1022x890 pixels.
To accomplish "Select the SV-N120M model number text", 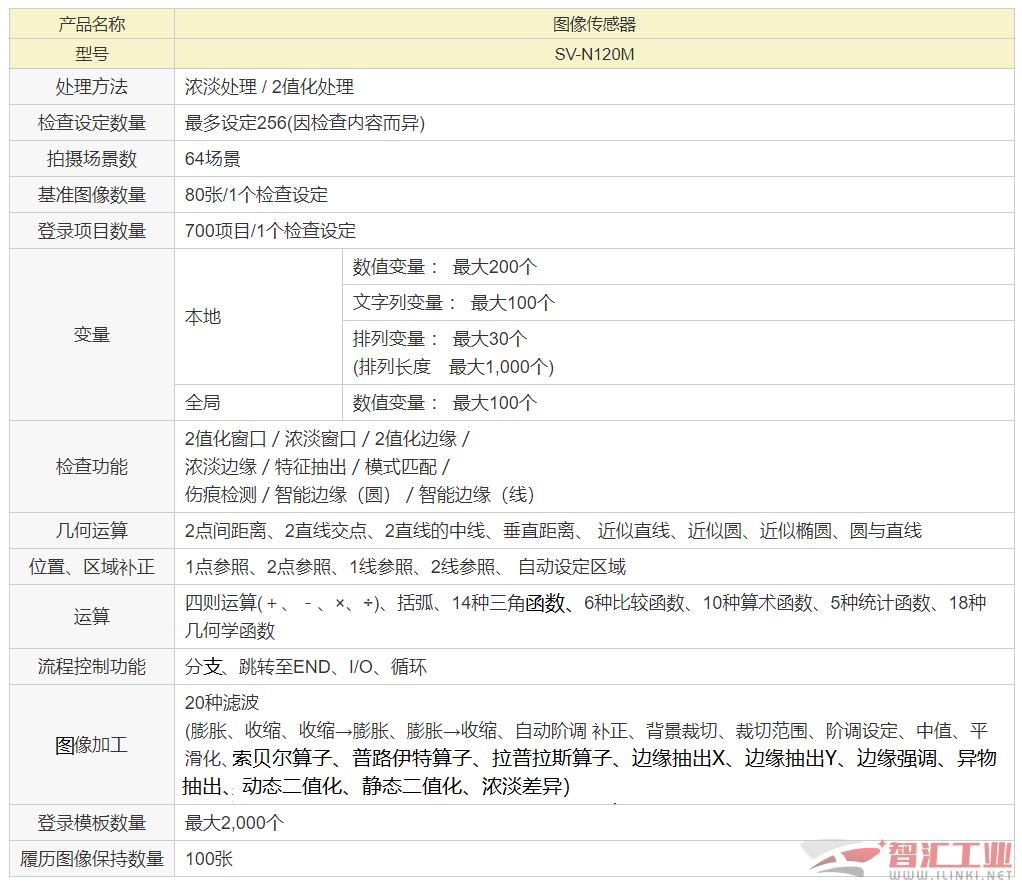I will tap(594, 54).
